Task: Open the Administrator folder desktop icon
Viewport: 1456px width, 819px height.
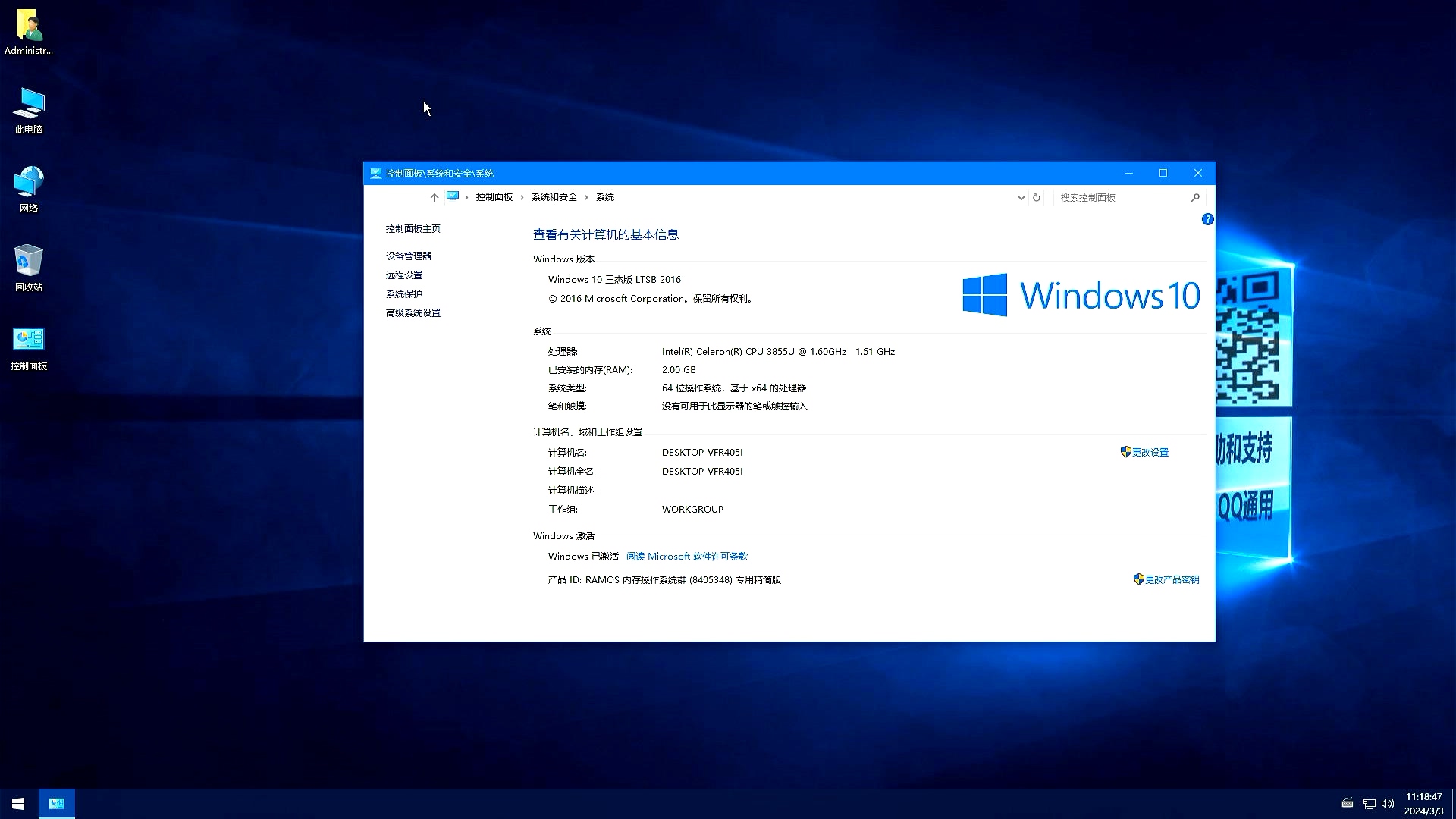Action: click(29, 32)
